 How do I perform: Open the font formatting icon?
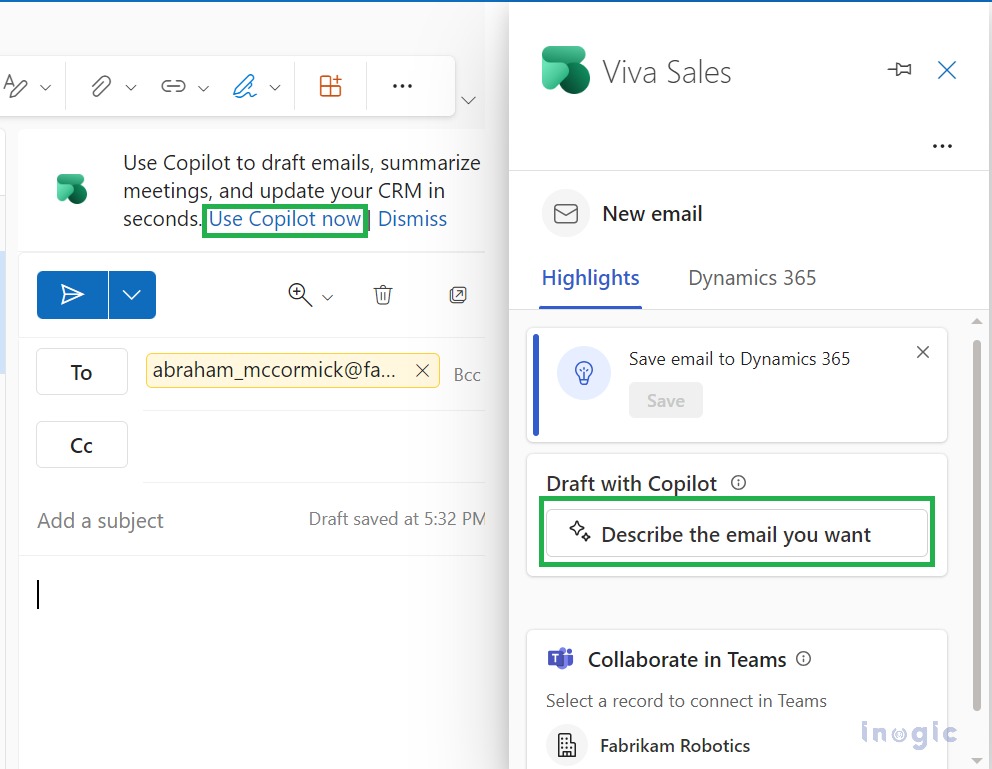click(18, 86)
